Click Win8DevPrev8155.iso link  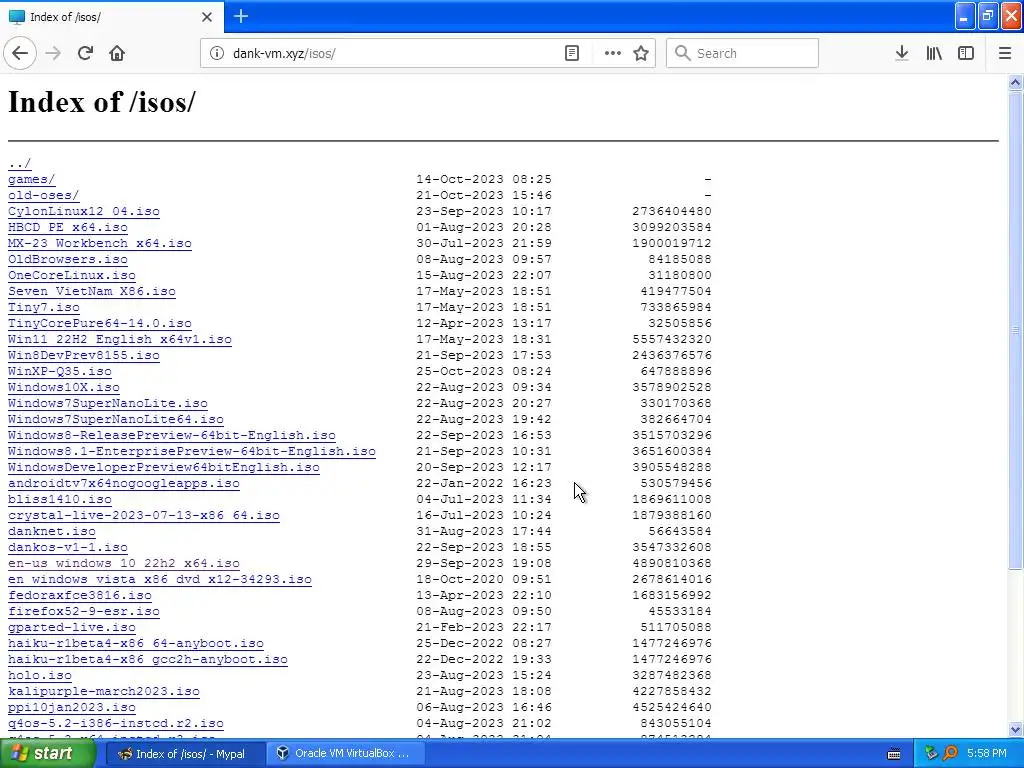[x=84, y=355]
